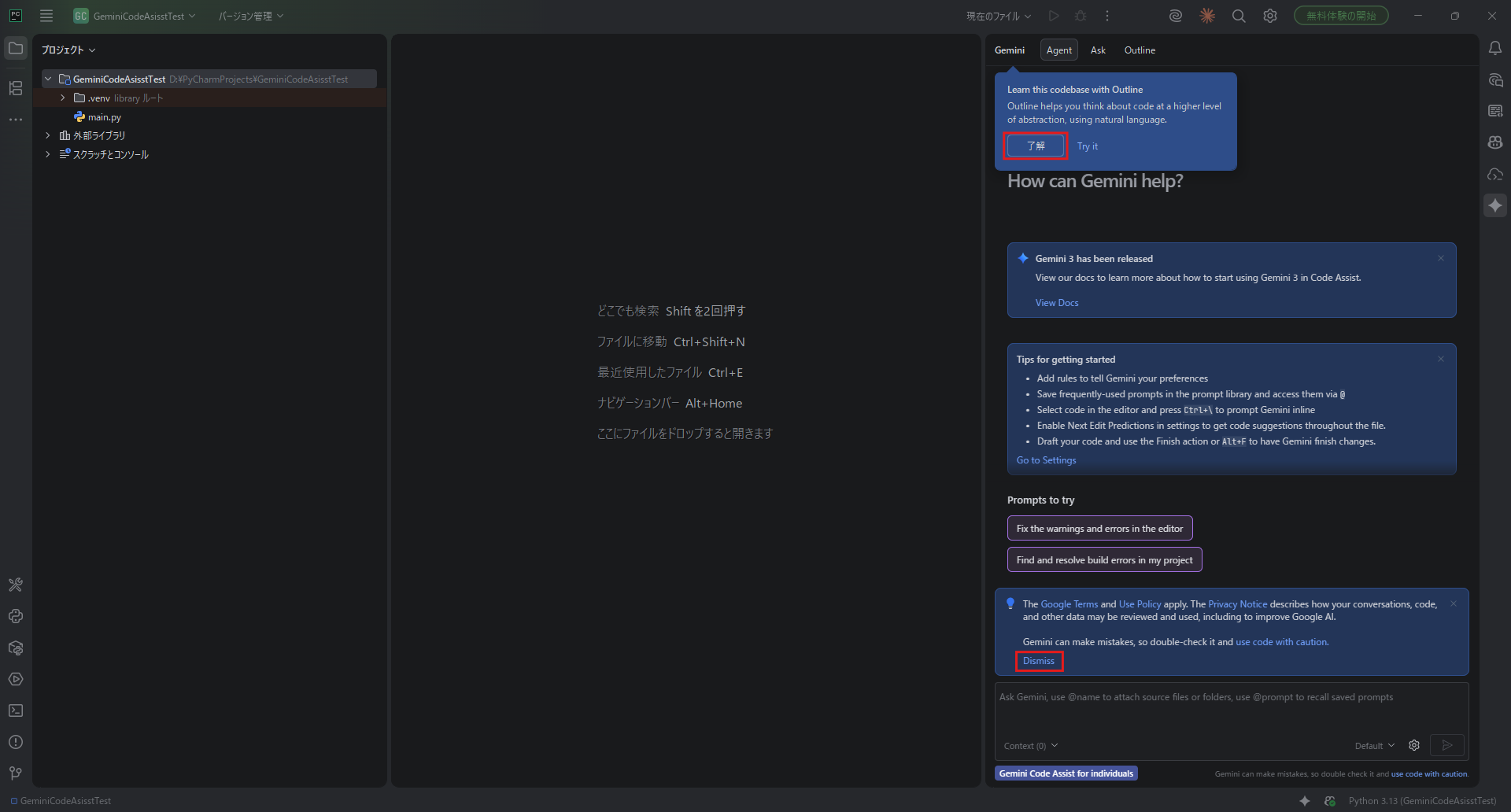Click the Search Everywhere magnifier icon

click(1239, 16)
